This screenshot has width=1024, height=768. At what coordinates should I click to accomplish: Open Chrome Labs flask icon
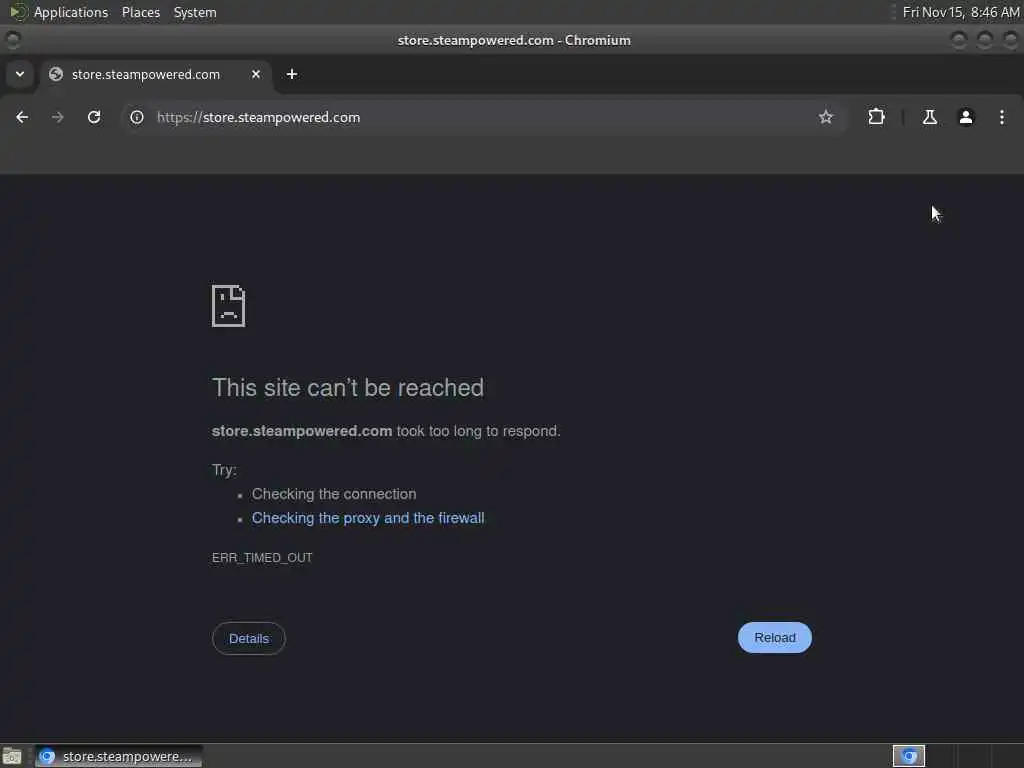pyautogui.click(x=929, y=117)
